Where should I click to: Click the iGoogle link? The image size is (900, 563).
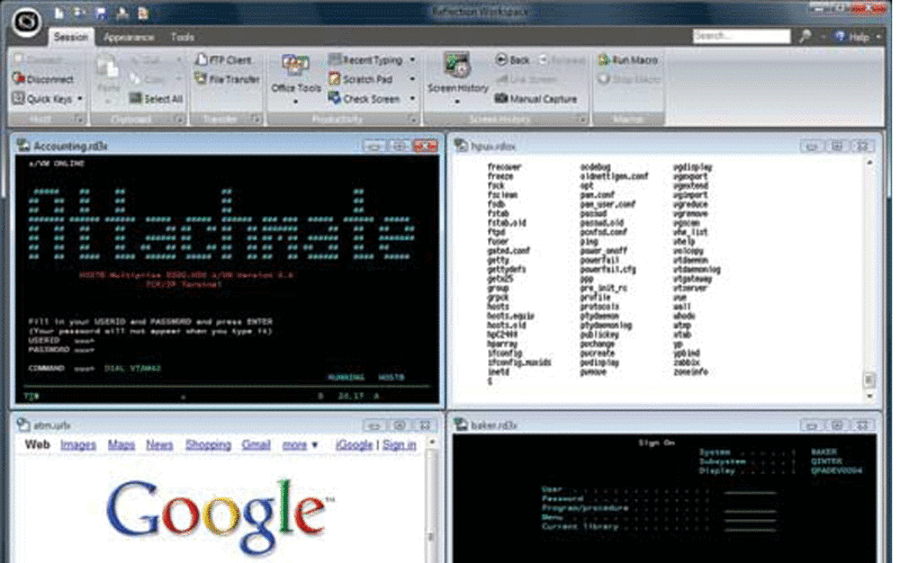coord(354,445)
